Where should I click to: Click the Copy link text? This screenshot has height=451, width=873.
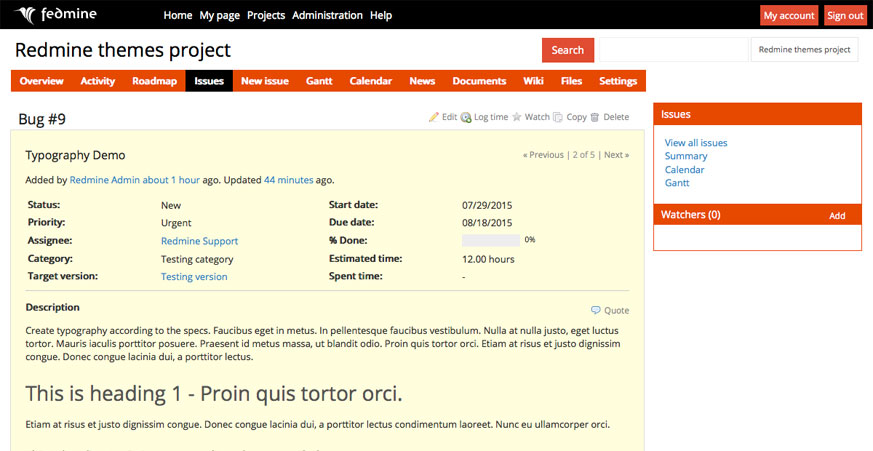tap(576, 117)
